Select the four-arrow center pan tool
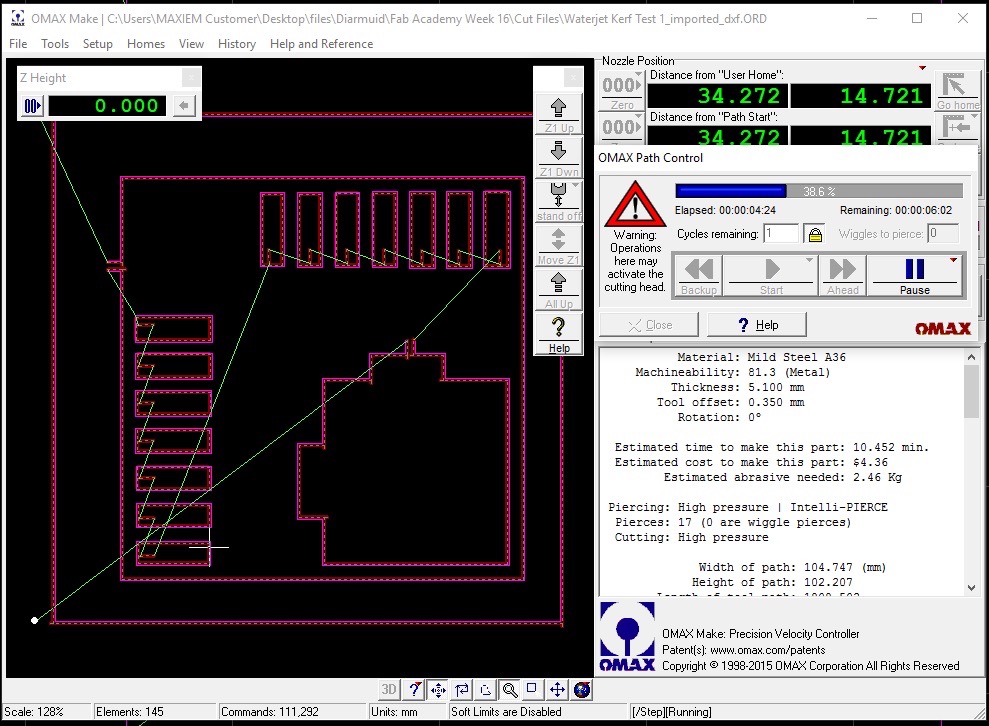989x726 pixels. click(x=438, y=689)
